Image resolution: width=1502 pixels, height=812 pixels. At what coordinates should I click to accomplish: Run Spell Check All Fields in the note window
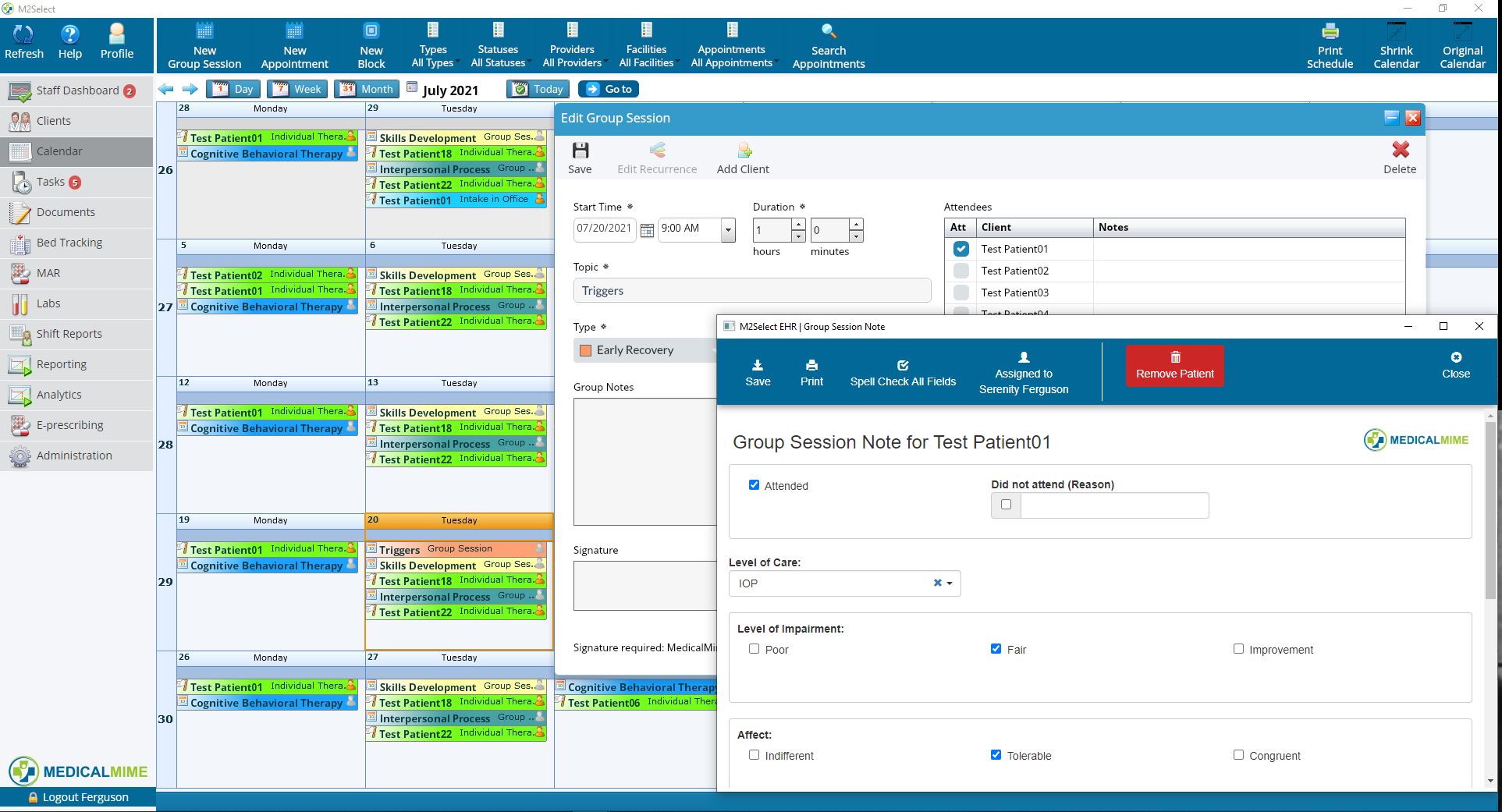(x=902, y=372)
